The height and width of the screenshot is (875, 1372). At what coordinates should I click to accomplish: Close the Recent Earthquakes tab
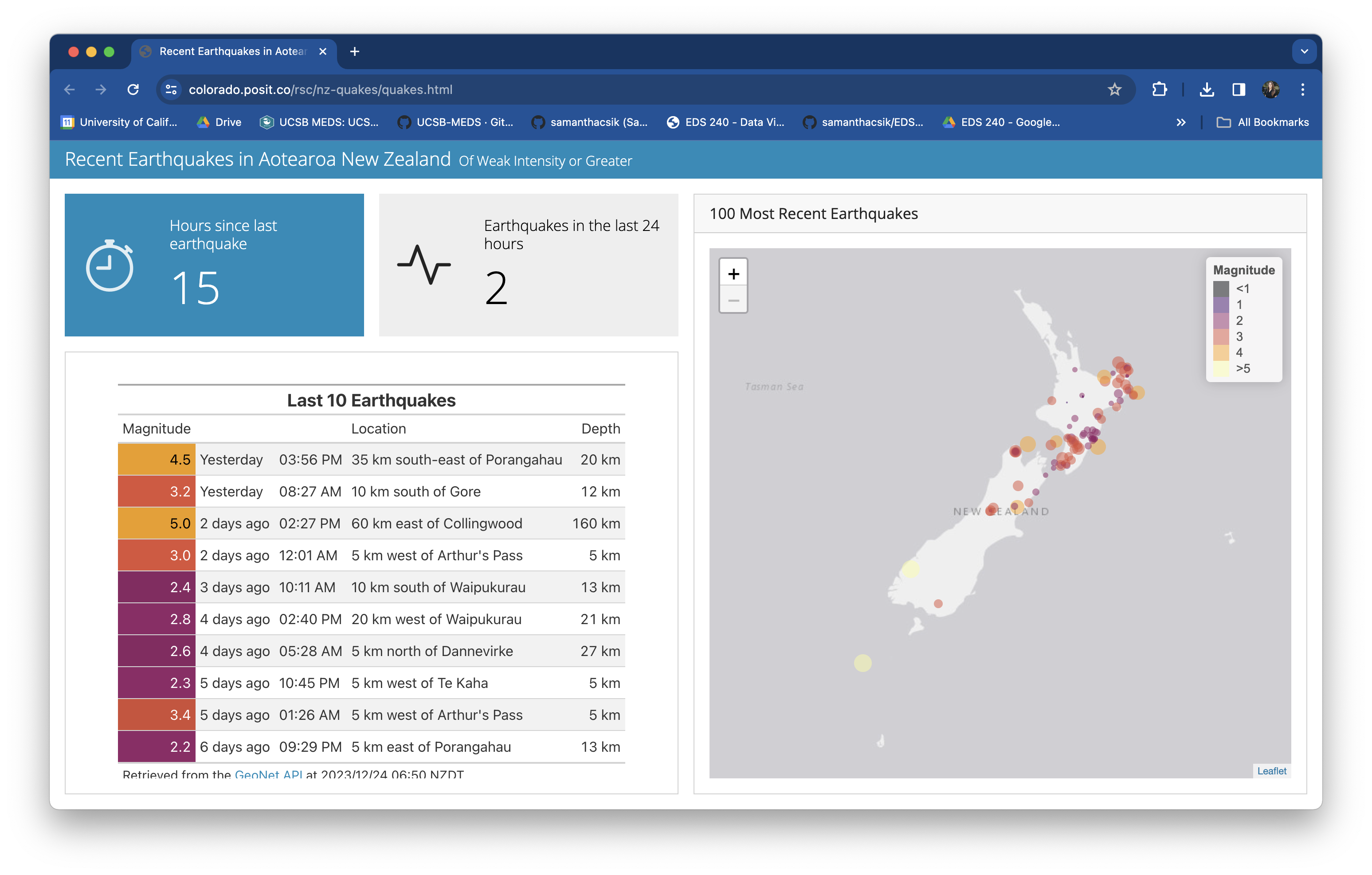click(x=322, y=51)
